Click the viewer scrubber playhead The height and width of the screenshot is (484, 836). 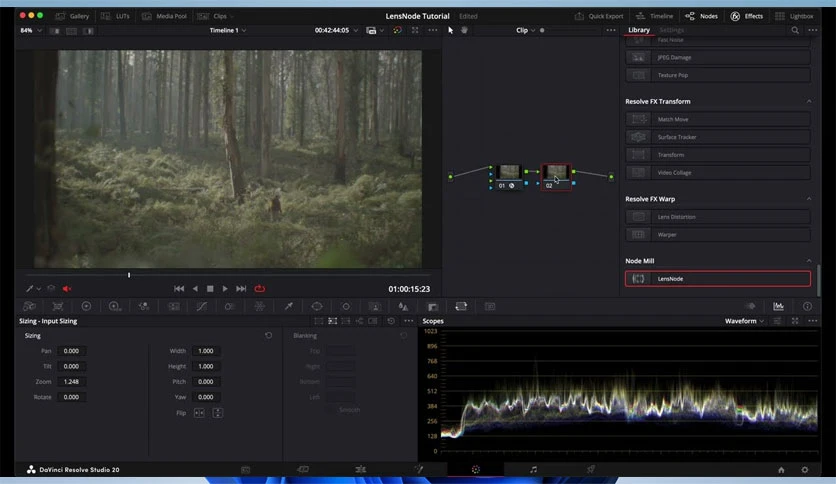point(129,275)
